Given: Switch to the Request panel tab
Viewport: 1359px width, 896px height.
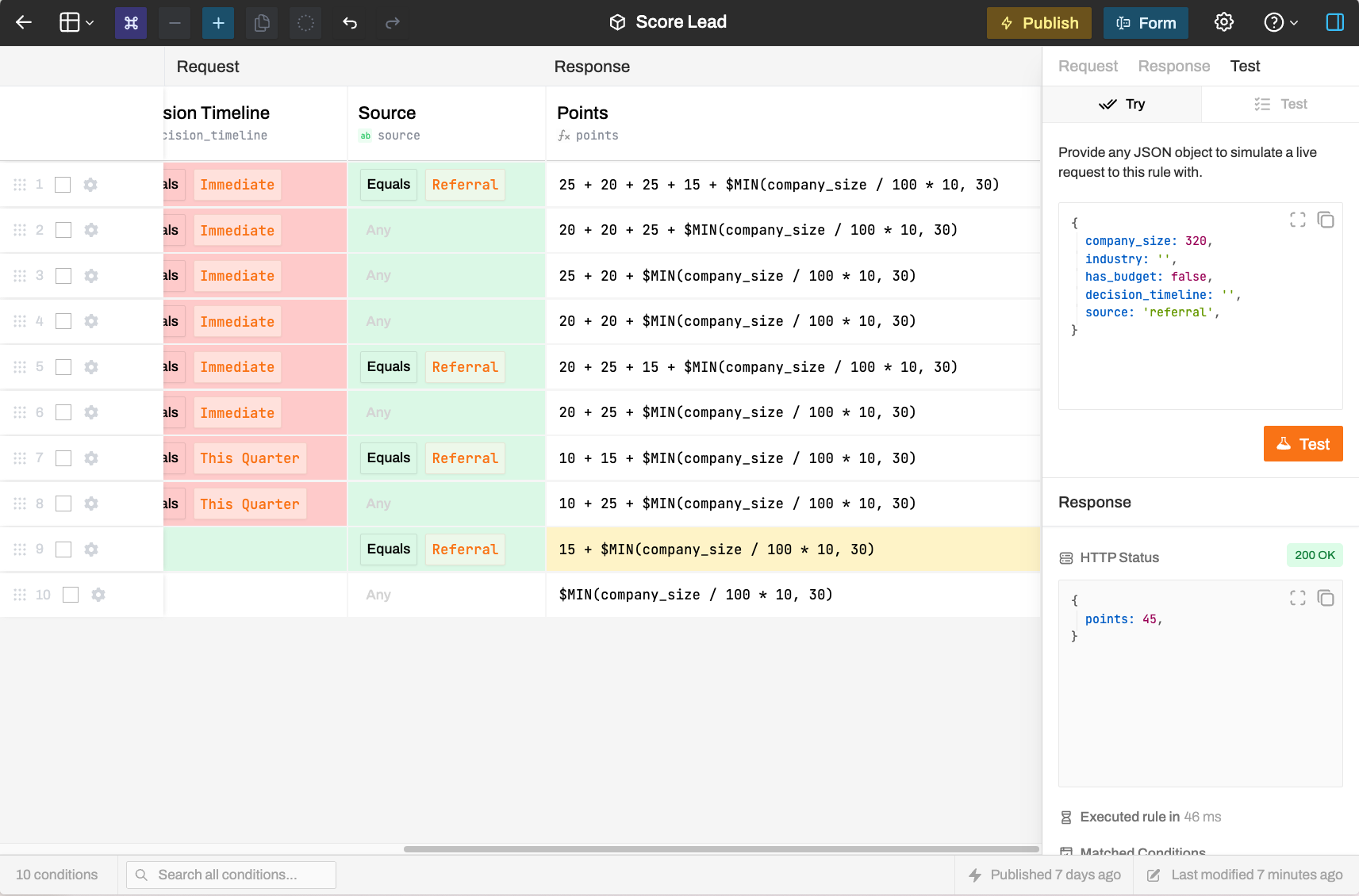Looking at the screenshot, I should point(1088,67).
